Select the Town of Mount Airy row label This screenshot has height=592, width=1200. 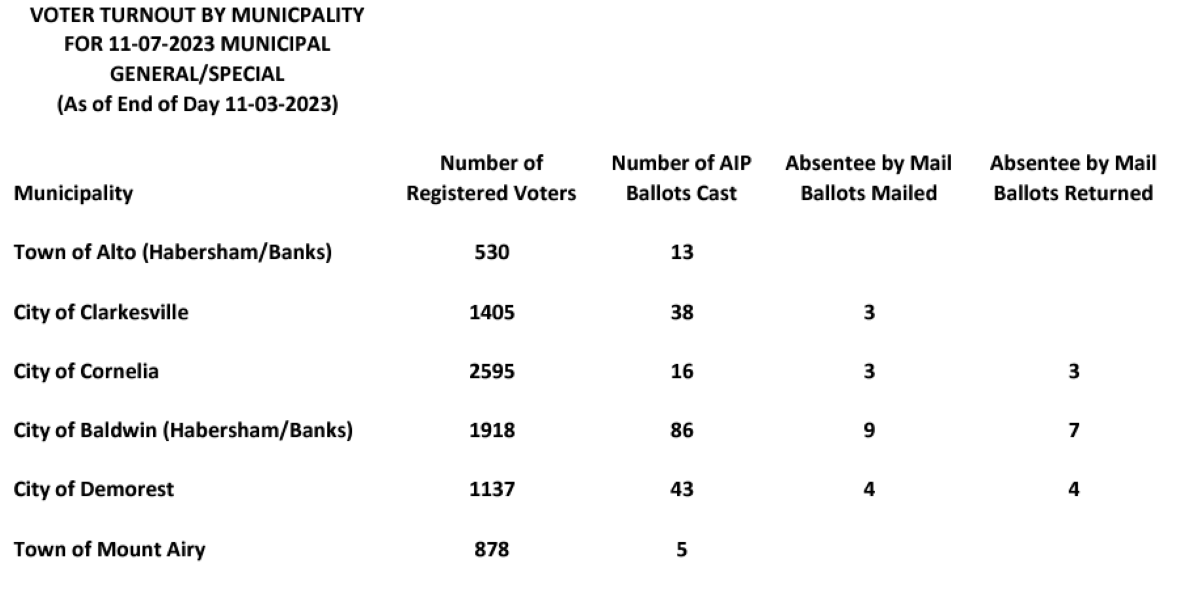point(110,549)
